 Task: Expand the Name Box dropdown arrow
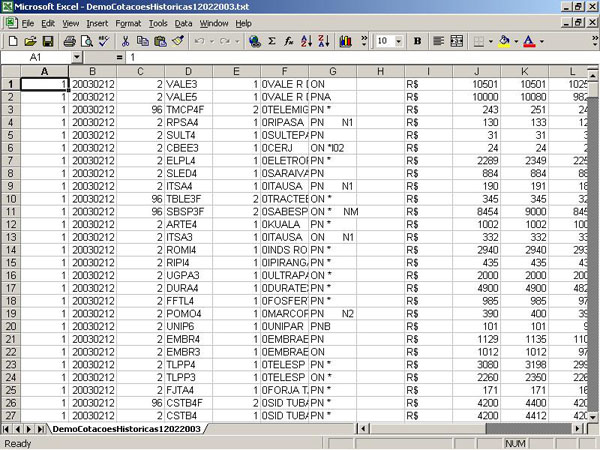pos(78,58)
